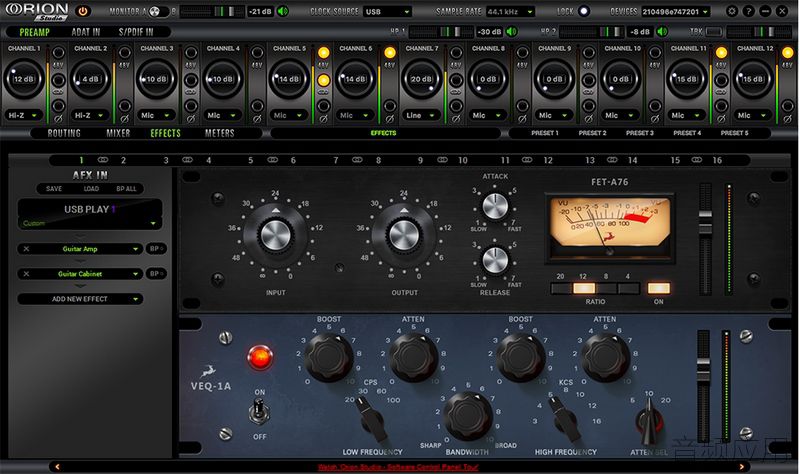Image resolution: width=800 pixels, height=474 pixels.
Task: Click the BP ALL button
Action: 126,189
